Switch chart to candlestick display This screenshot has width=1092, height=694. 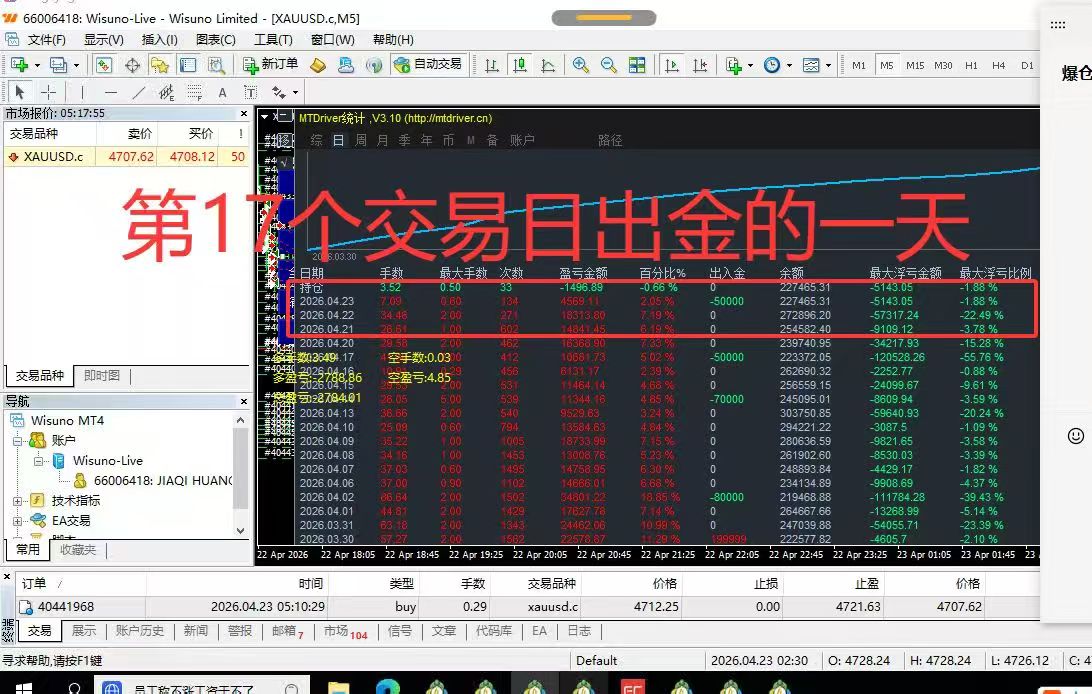(x=521, y=65)
